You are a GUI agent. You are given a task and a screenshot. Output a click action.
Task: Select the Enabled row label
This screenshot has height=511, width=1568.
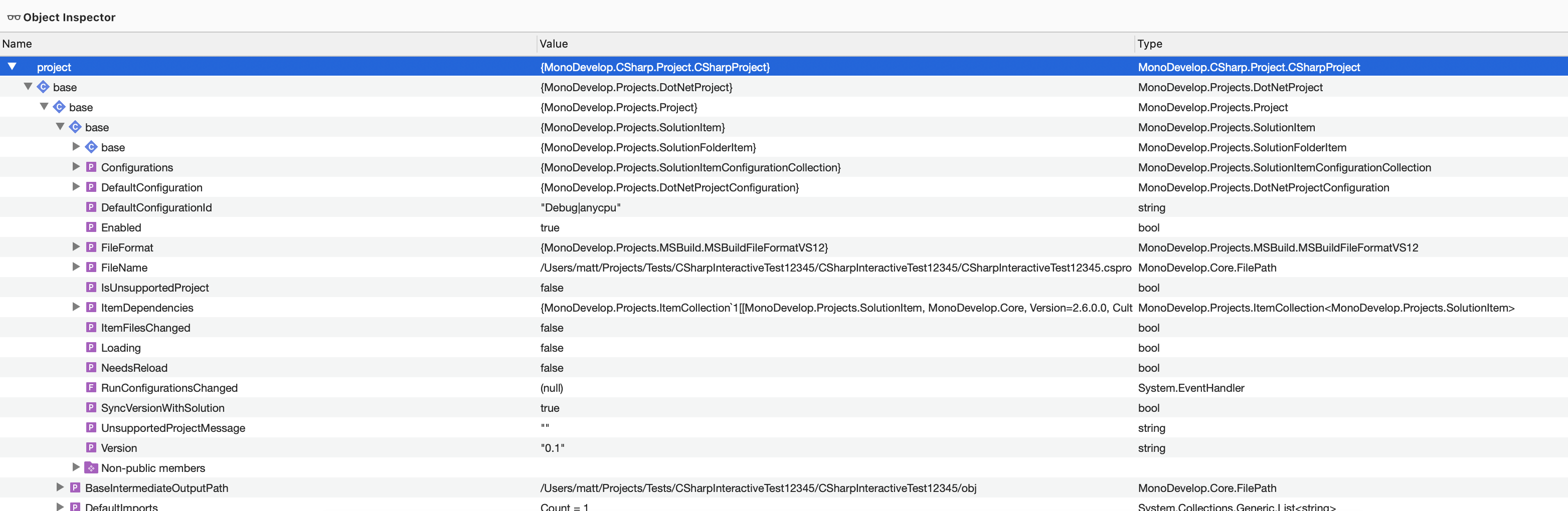tap(121, 227)
